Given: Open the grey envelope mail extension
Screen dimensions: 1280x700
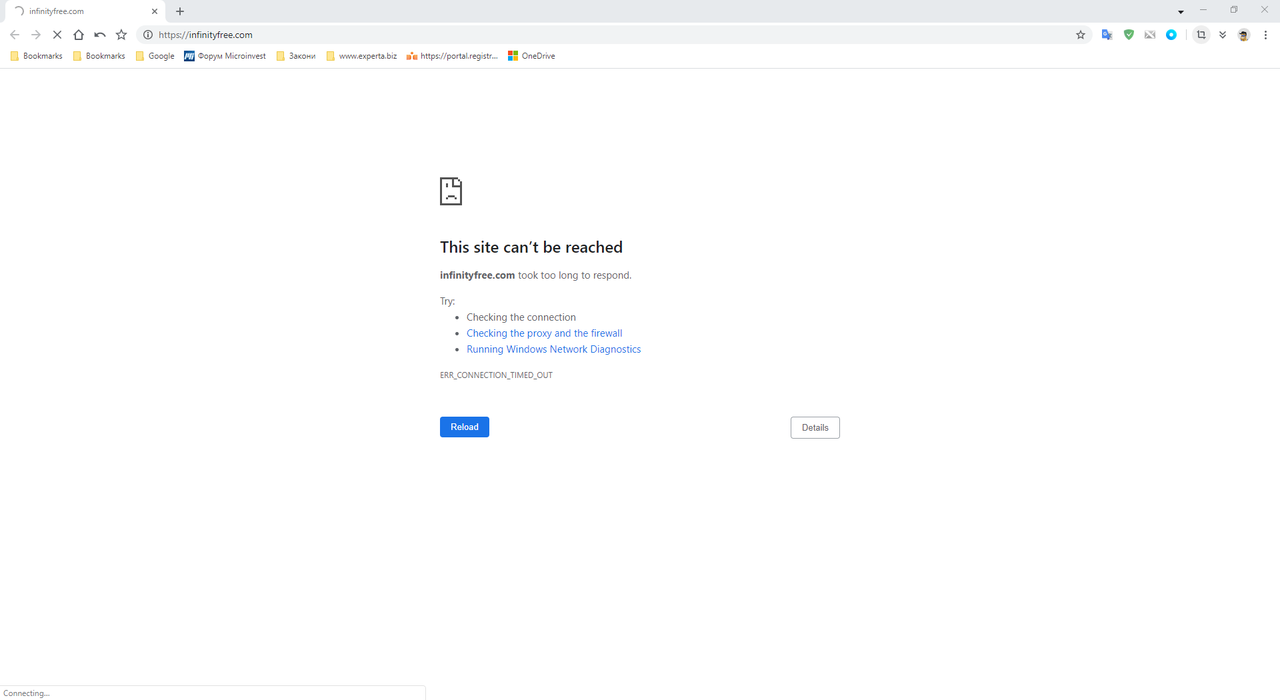Looking at the screenshot, I should (x=1150, y=35).
